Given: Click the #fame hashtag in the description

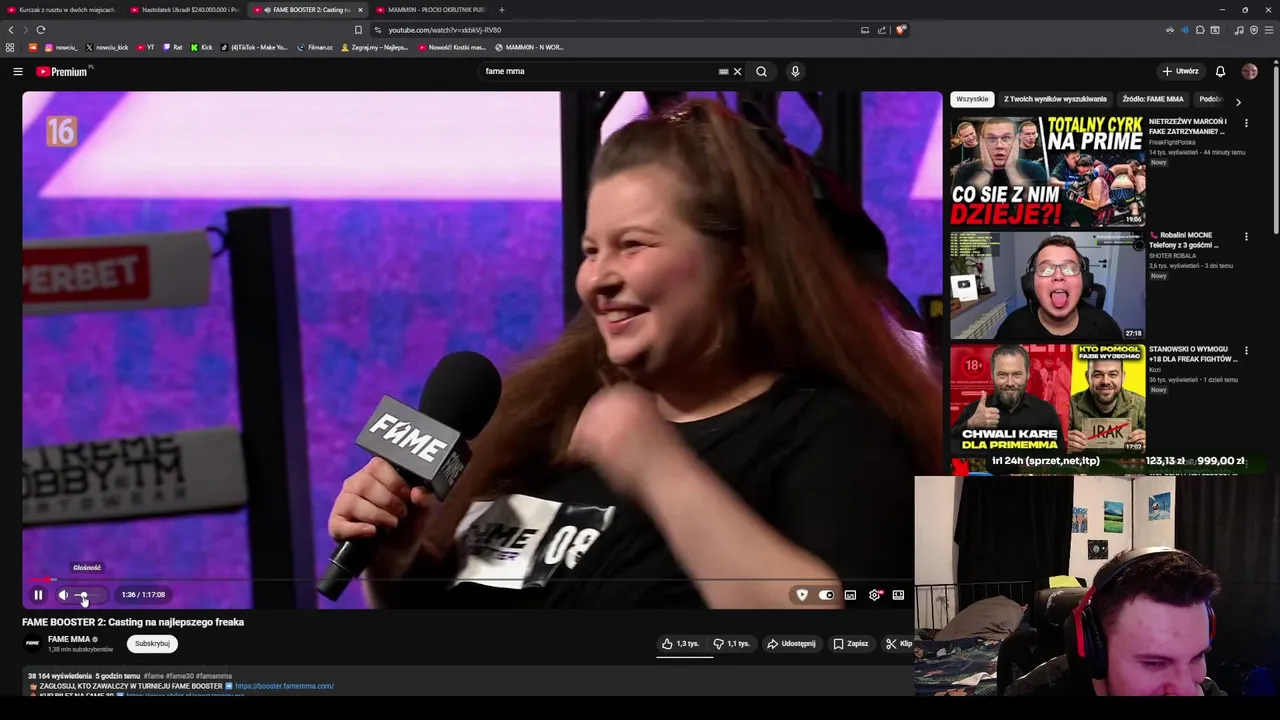Looking at the screenshot, I should (x=153, y=676).
